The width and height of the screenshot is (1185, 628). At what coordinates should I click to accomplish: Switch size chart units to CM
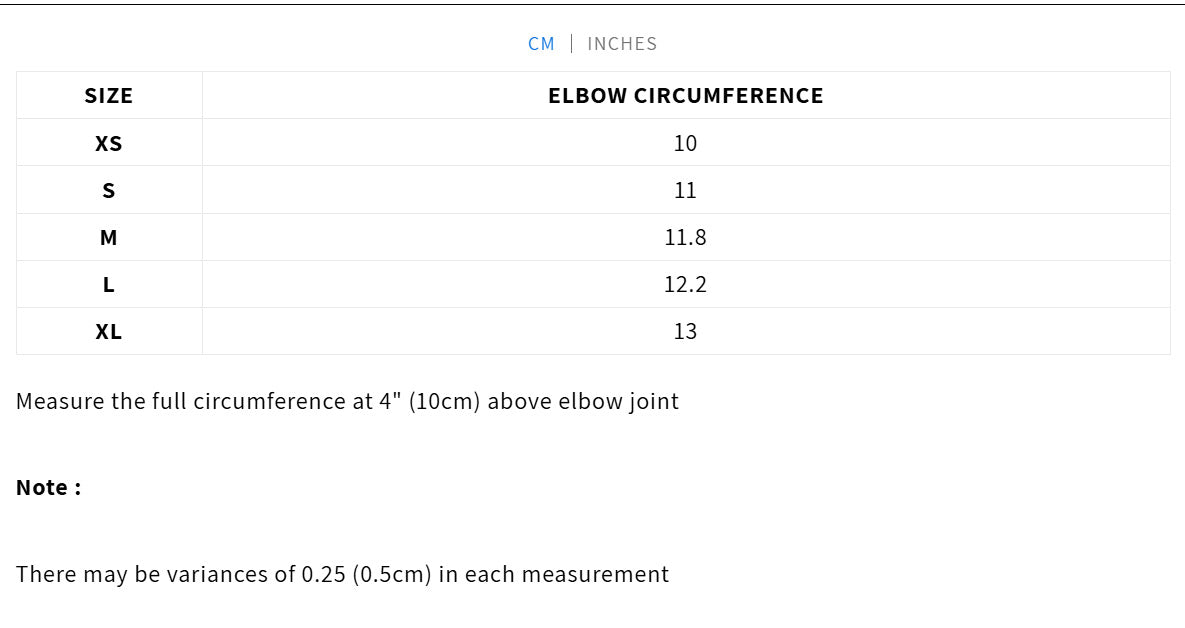click(541, 44)
